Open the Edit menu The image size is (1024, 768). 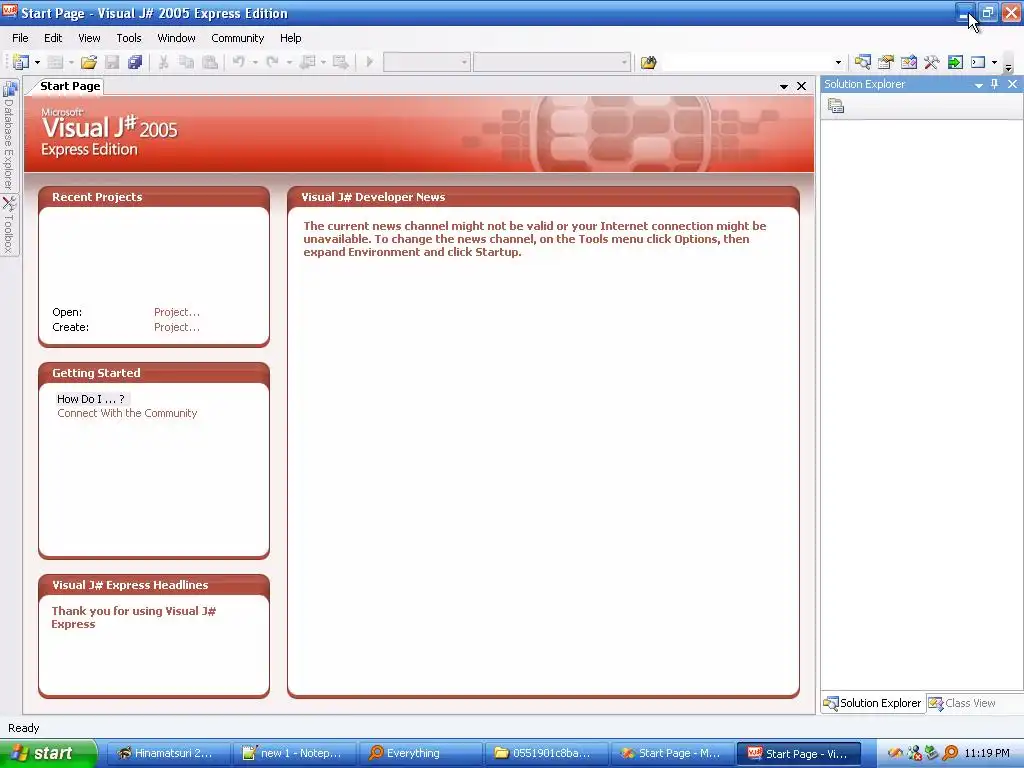53,38
